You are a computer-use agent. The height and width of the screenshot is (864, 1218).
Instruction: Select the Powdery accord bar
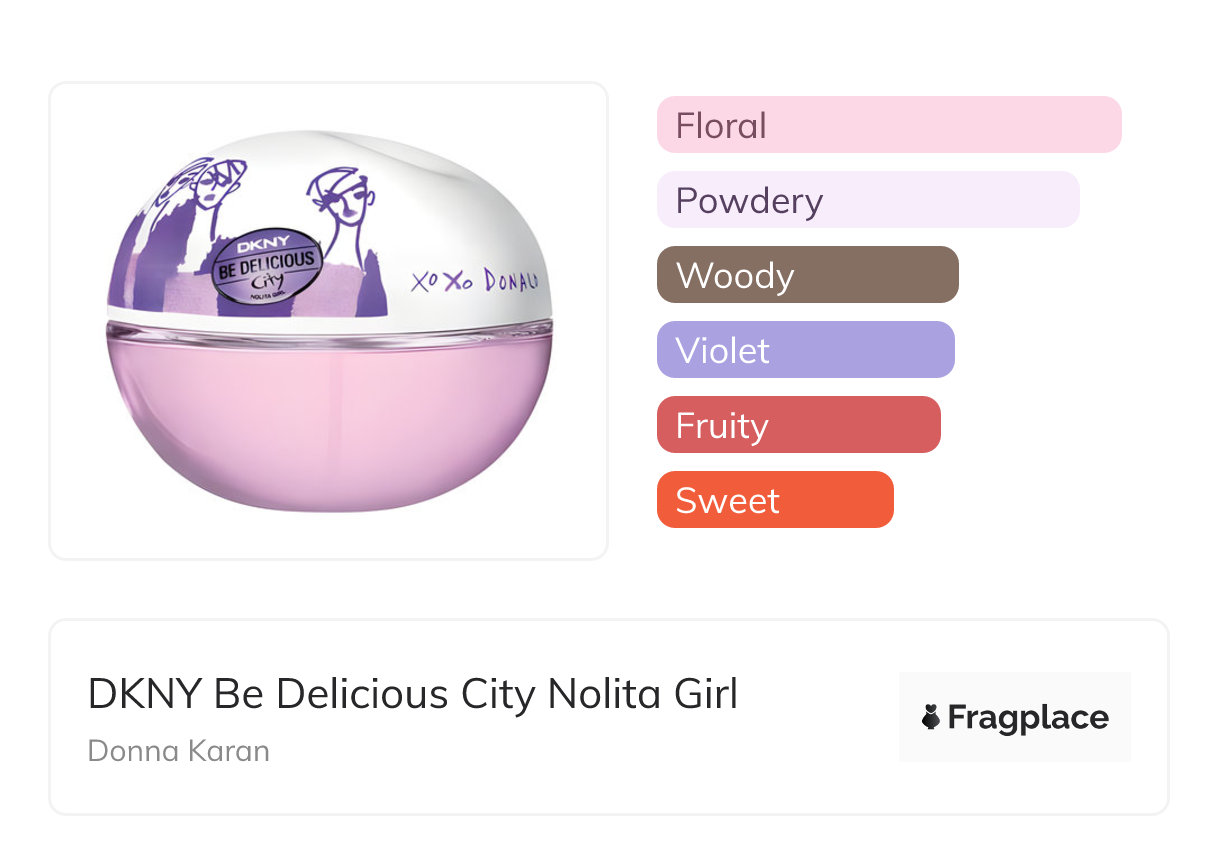pos(867,200)
